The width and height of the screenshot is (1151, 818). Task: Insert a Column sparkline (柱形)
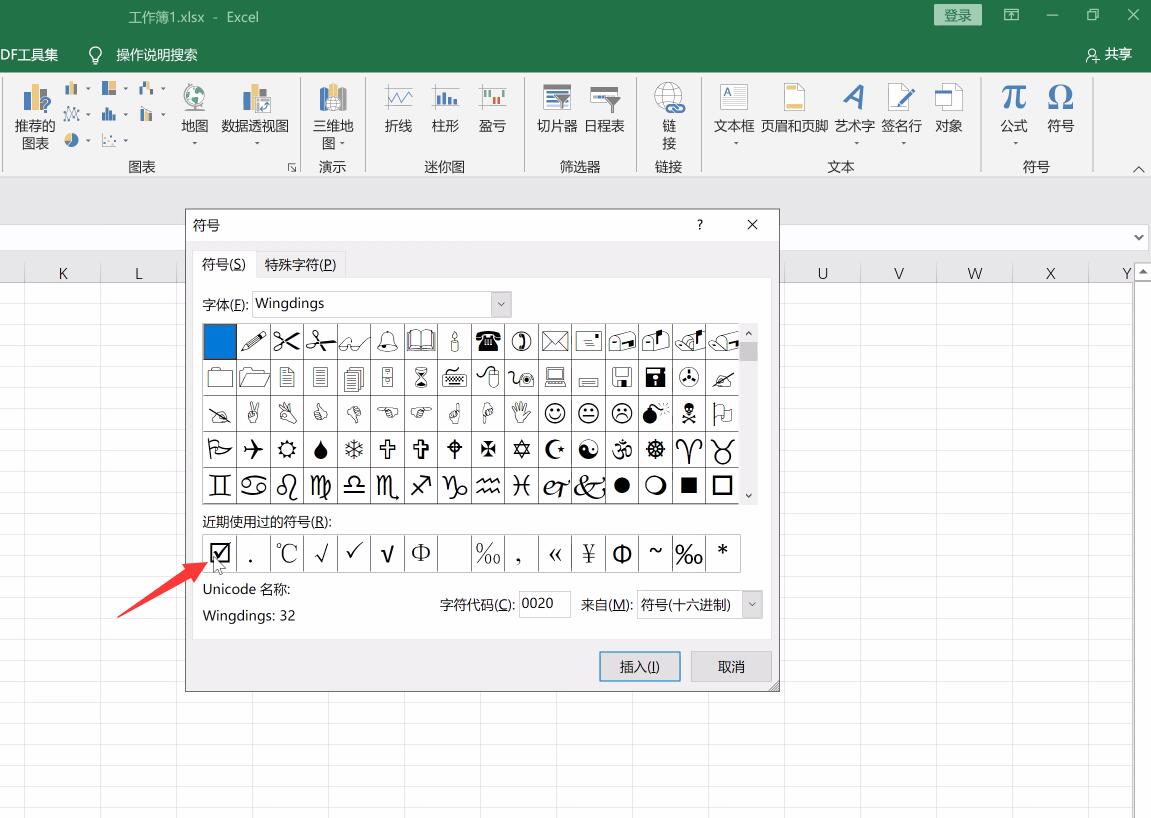(x=445, y=109)
